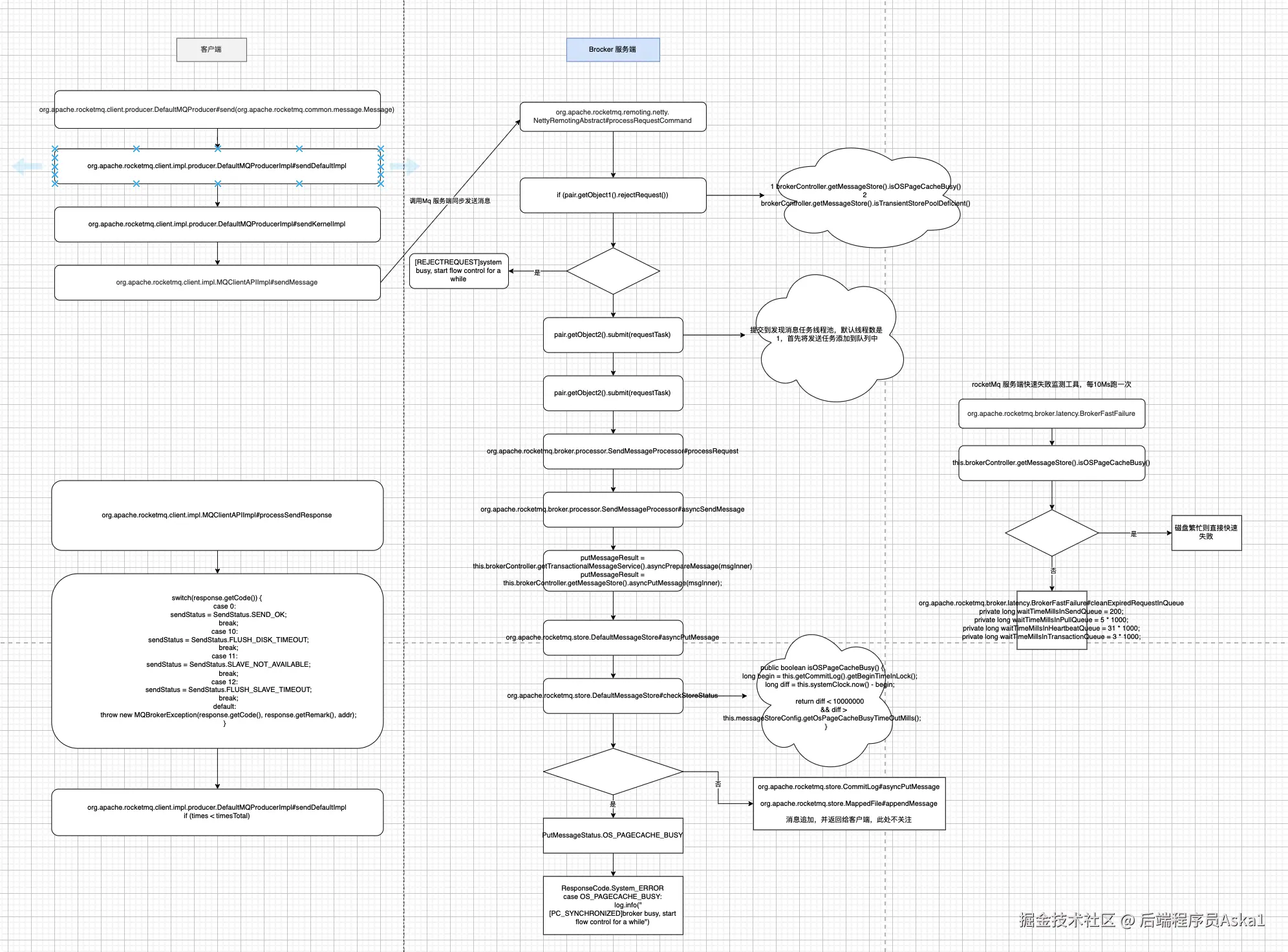Select the BrokerFastFailure class box
This screenshot has height=952, width=1288.
click(x=1051, y=414)
